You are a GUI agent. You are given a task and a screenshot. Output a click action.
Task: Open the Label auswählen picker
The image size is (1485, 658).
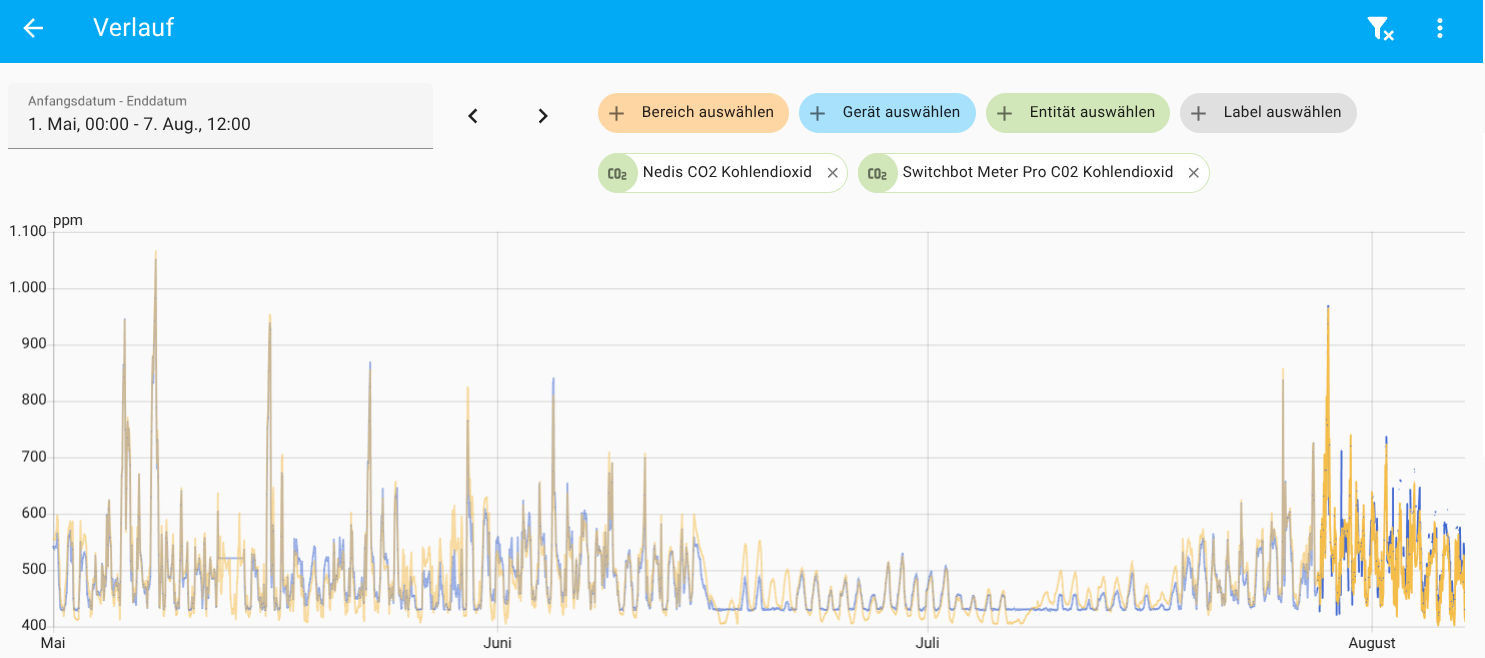point(1268,113)
